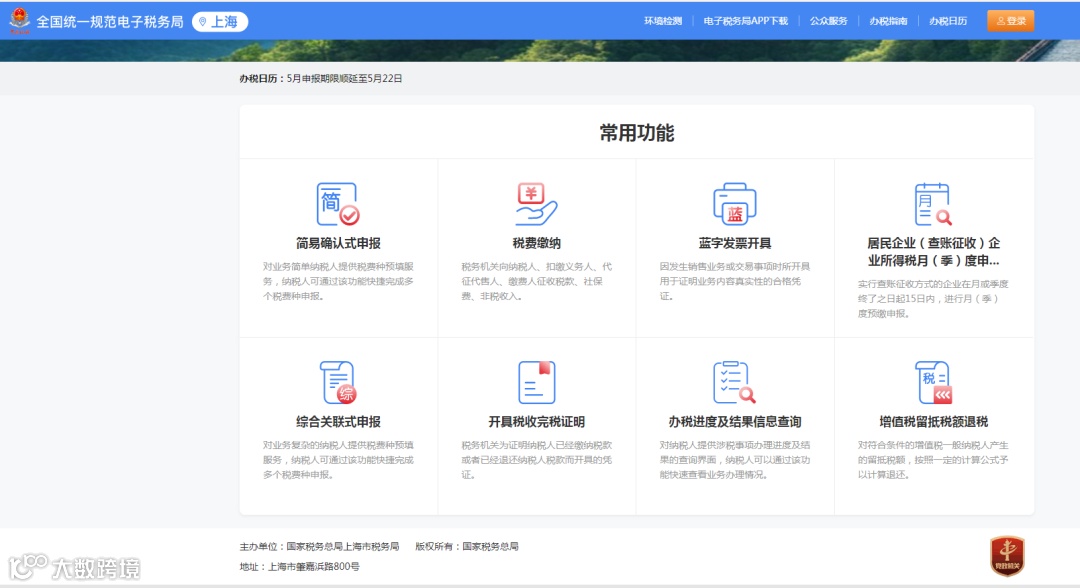Click the 简易确认式申报 icon
Screen dimensions: 1080x588
(x=338, y=204)
